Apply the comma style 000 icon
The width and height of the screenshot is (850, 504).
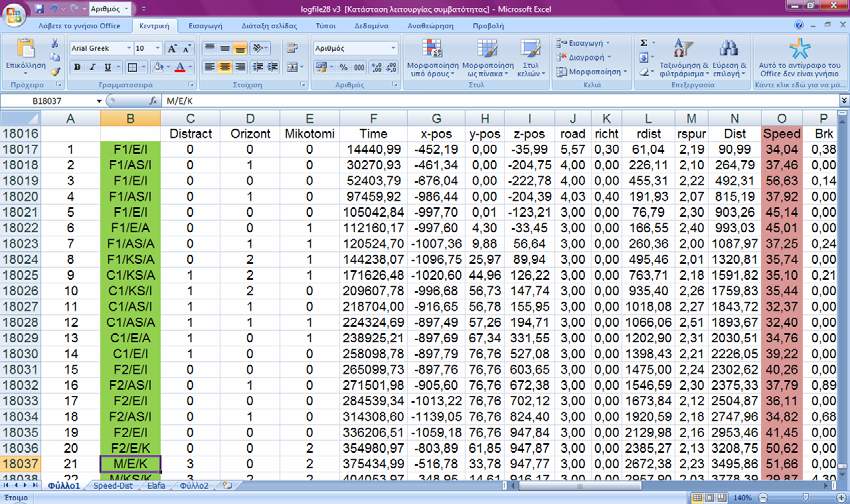point(359,67)
